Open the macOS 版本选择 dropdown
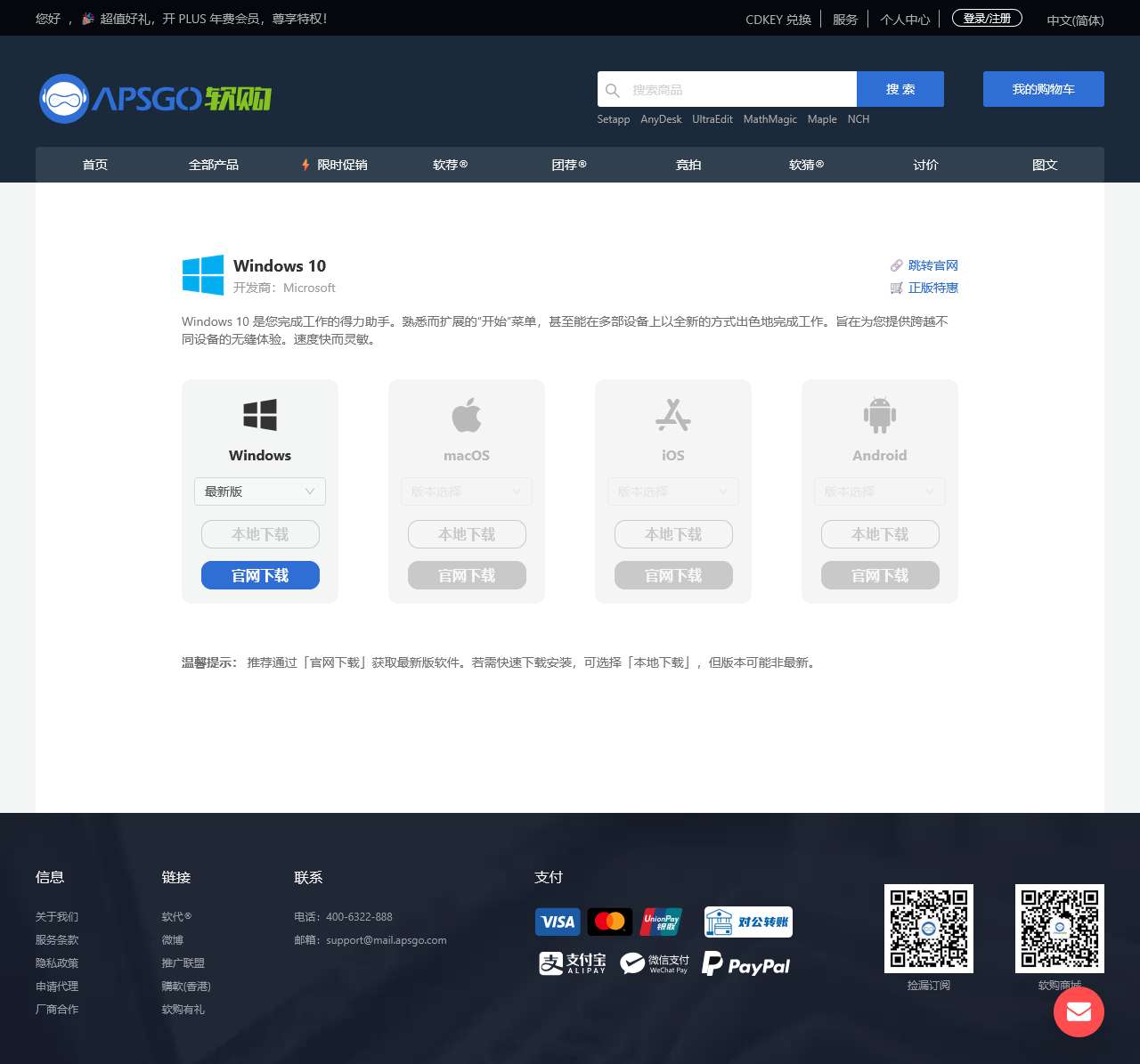The image size is (1140, 1064). click(x=467, y=491)
